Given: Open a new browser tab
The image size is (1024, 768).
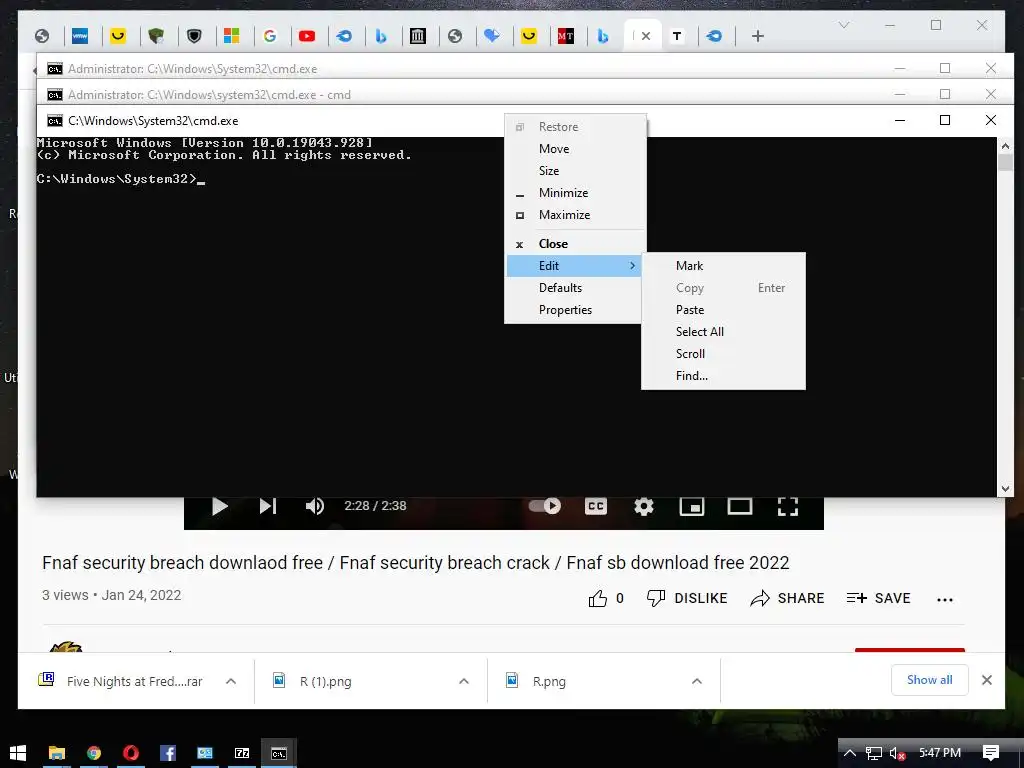Looking at the screenshot, I should 758,36.
